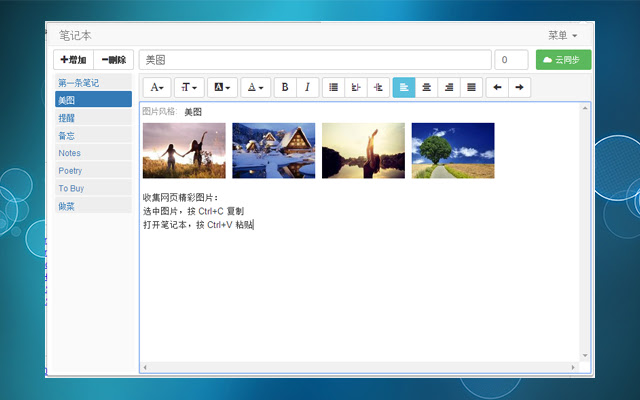Click the 增加 add note button
Screen dimensions: 640x400
click(x=73, y=60)
